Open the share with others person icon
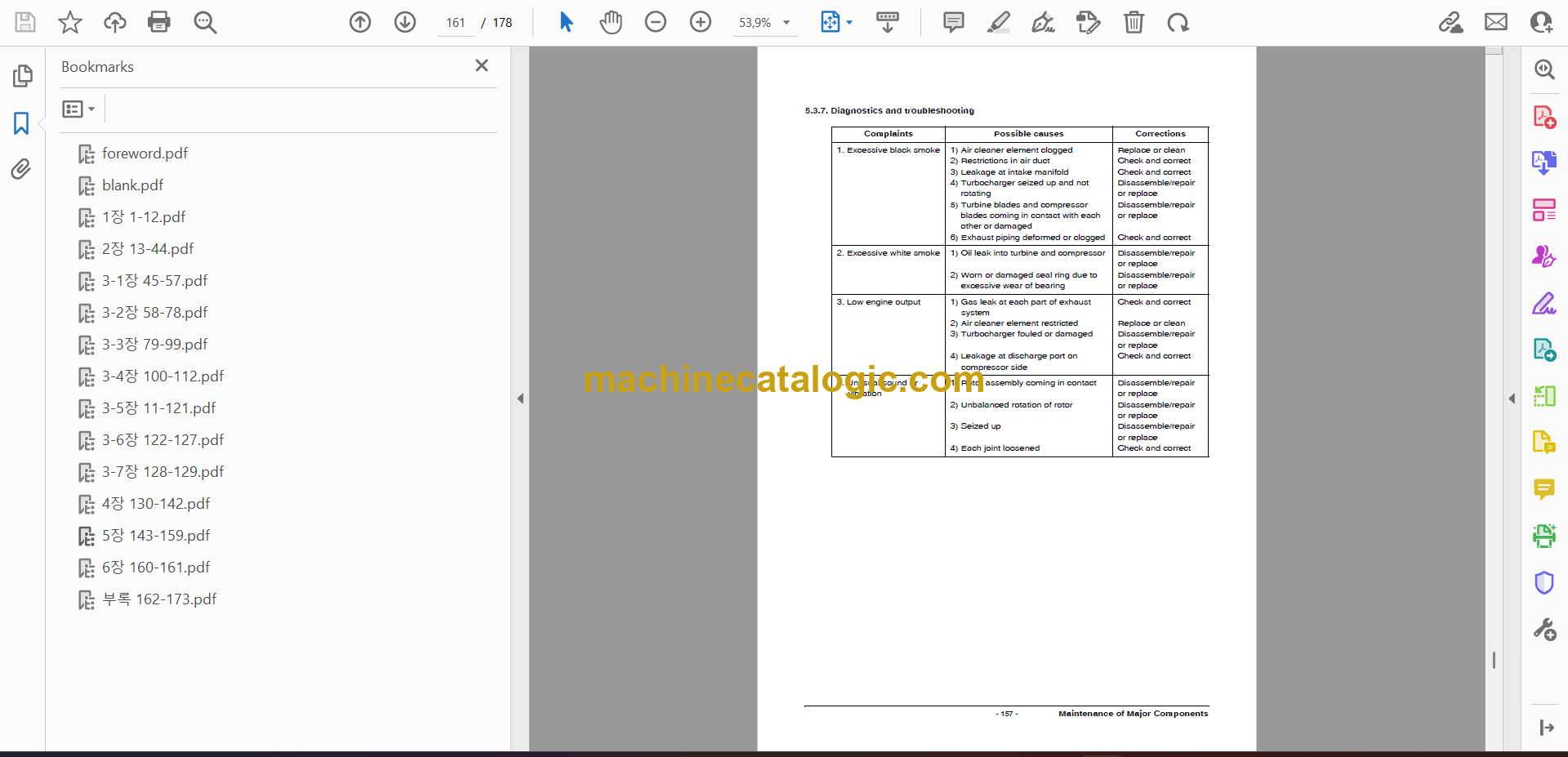 click(1541, 22)
